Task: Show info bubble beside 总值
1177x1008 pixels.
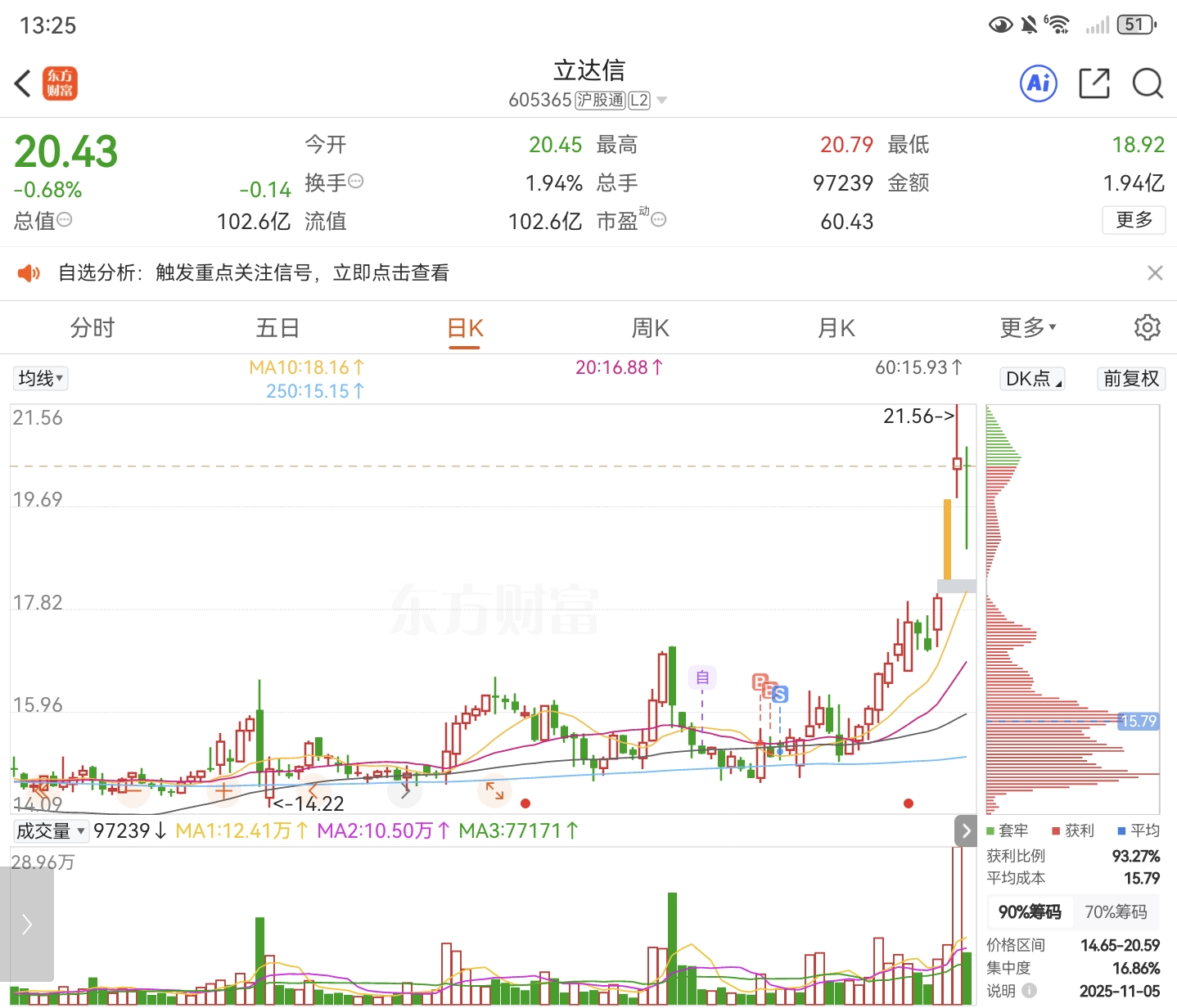Action: coord(65,219)
